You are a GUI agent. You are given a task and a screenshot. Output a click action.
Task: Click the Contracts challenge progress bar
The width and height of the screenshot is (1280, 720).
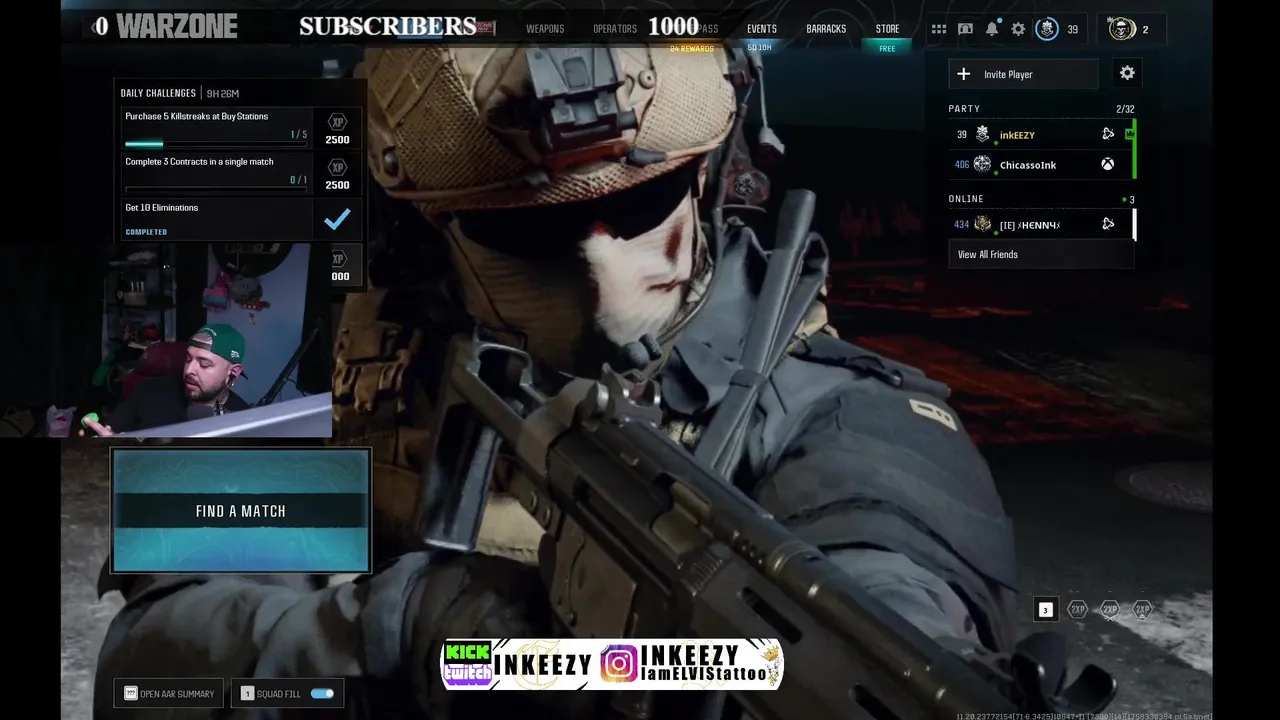[x=216, y=189]
